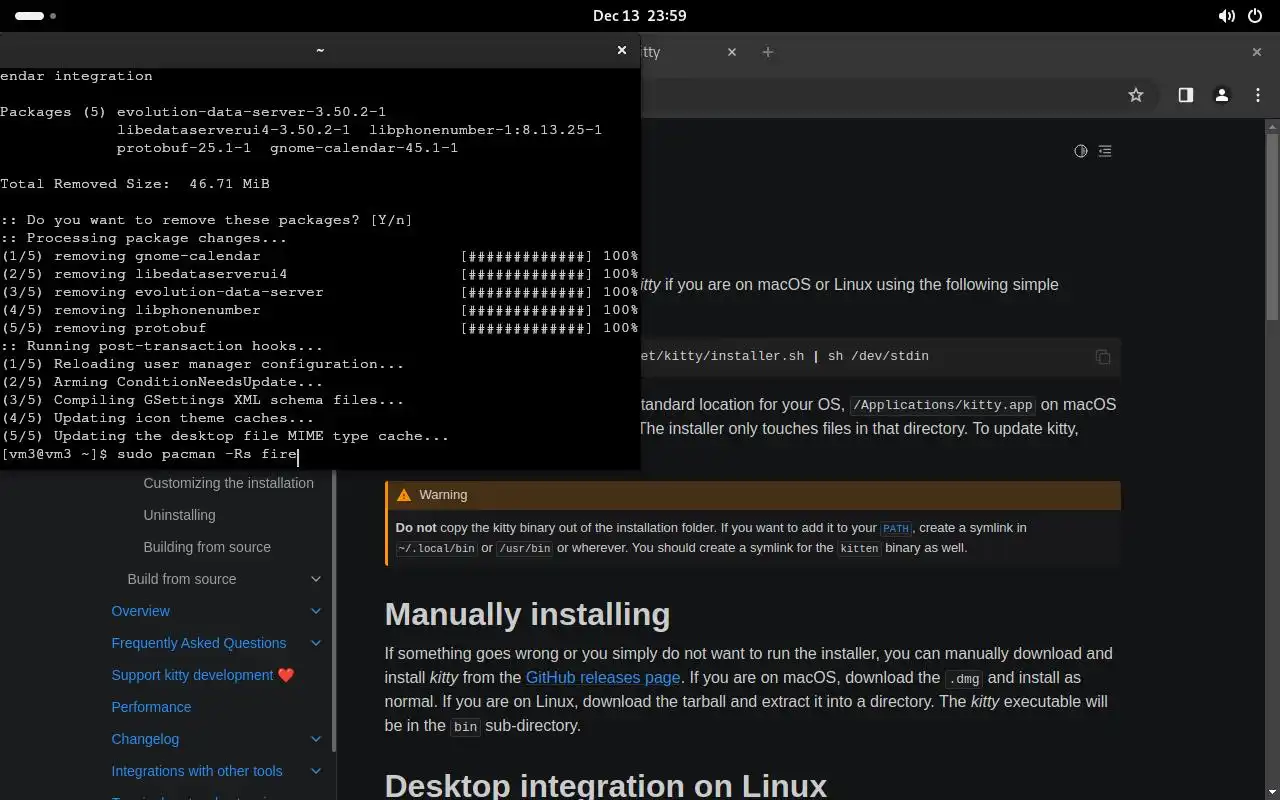Open Integrations with other tools page

[x=197, y=771]
